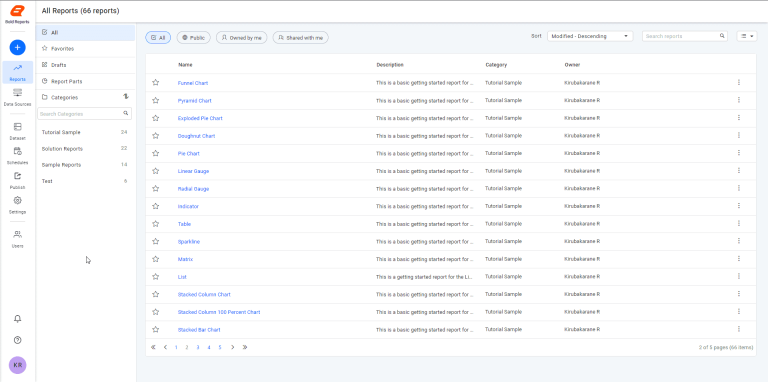768x382 pixels.
Task: Jump to the last page of reports
Action: point(245,347)
